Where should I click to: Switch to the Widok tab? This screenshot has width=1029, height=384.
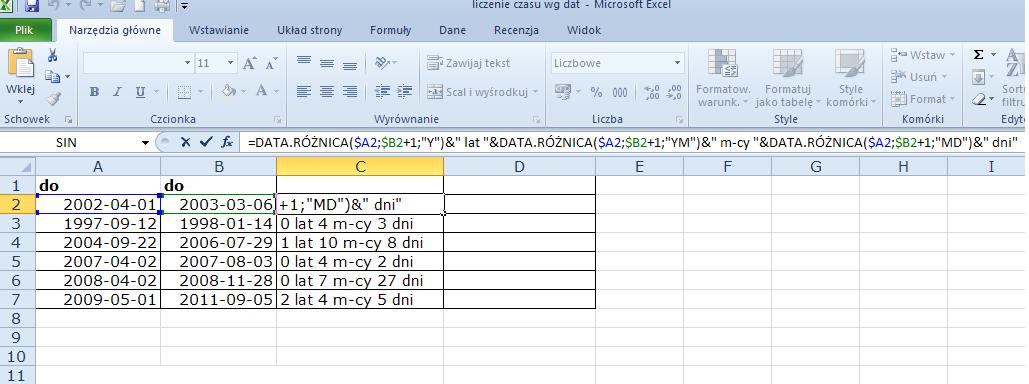click(583, 30)
